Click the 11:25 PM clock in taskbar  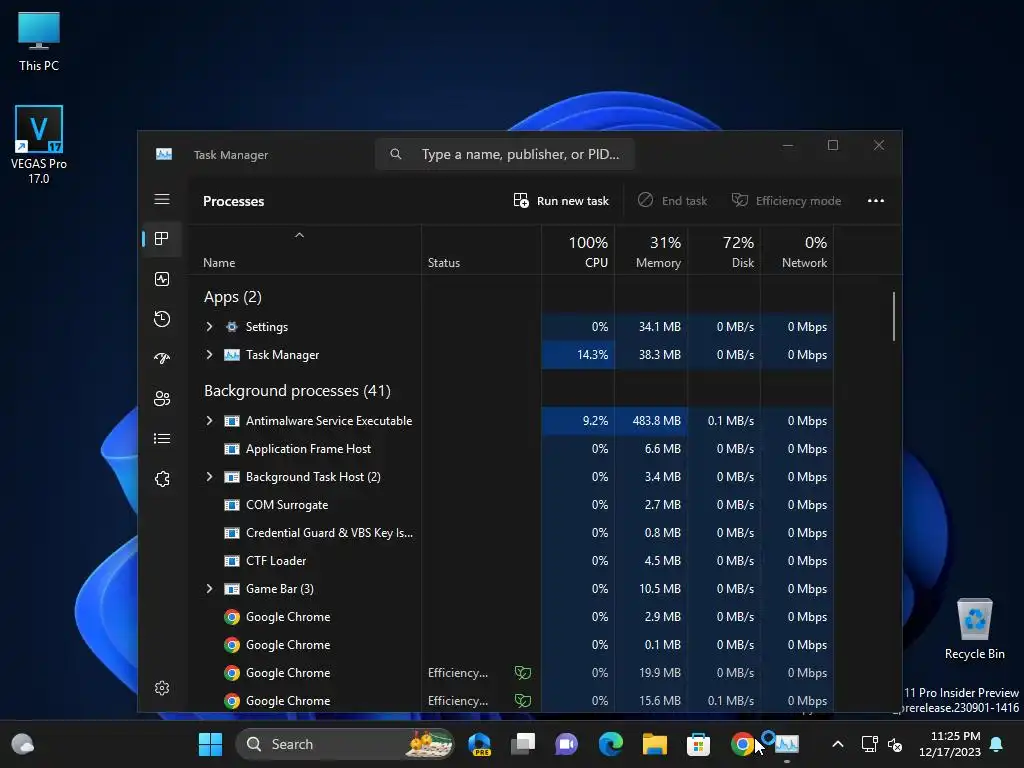coord(950,744)
